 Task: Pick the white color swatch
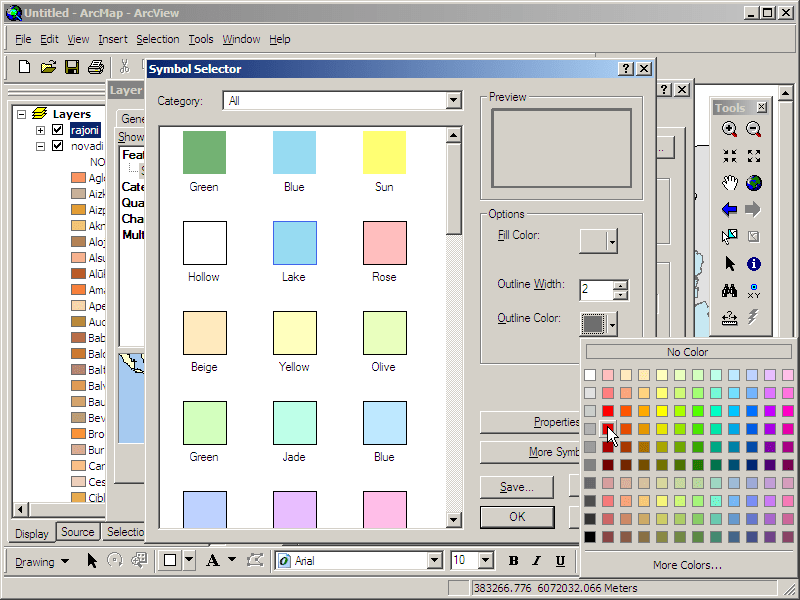(590, 375)
